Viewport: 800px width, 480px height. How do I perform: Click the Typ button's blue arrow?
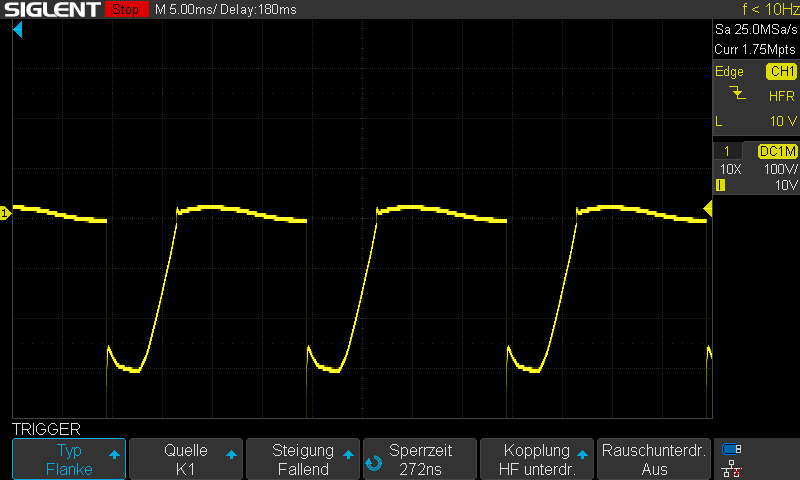coord(114,454)
